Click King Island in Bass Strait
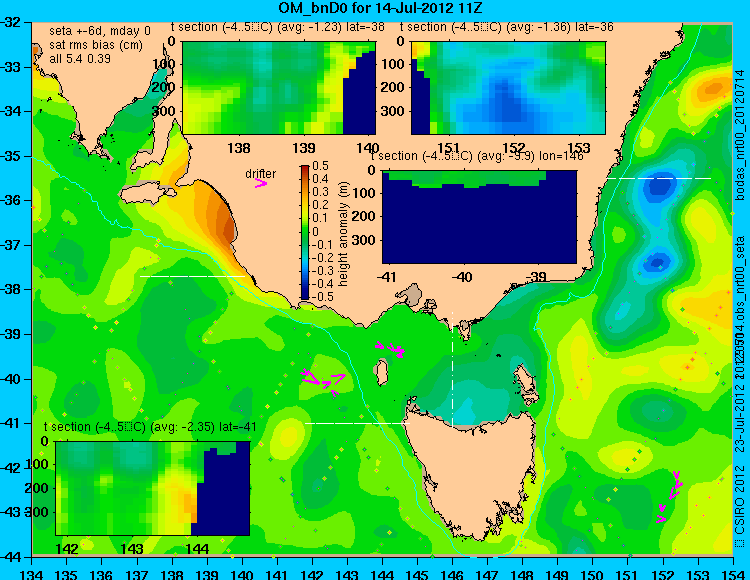 click(x=381, y=373)
